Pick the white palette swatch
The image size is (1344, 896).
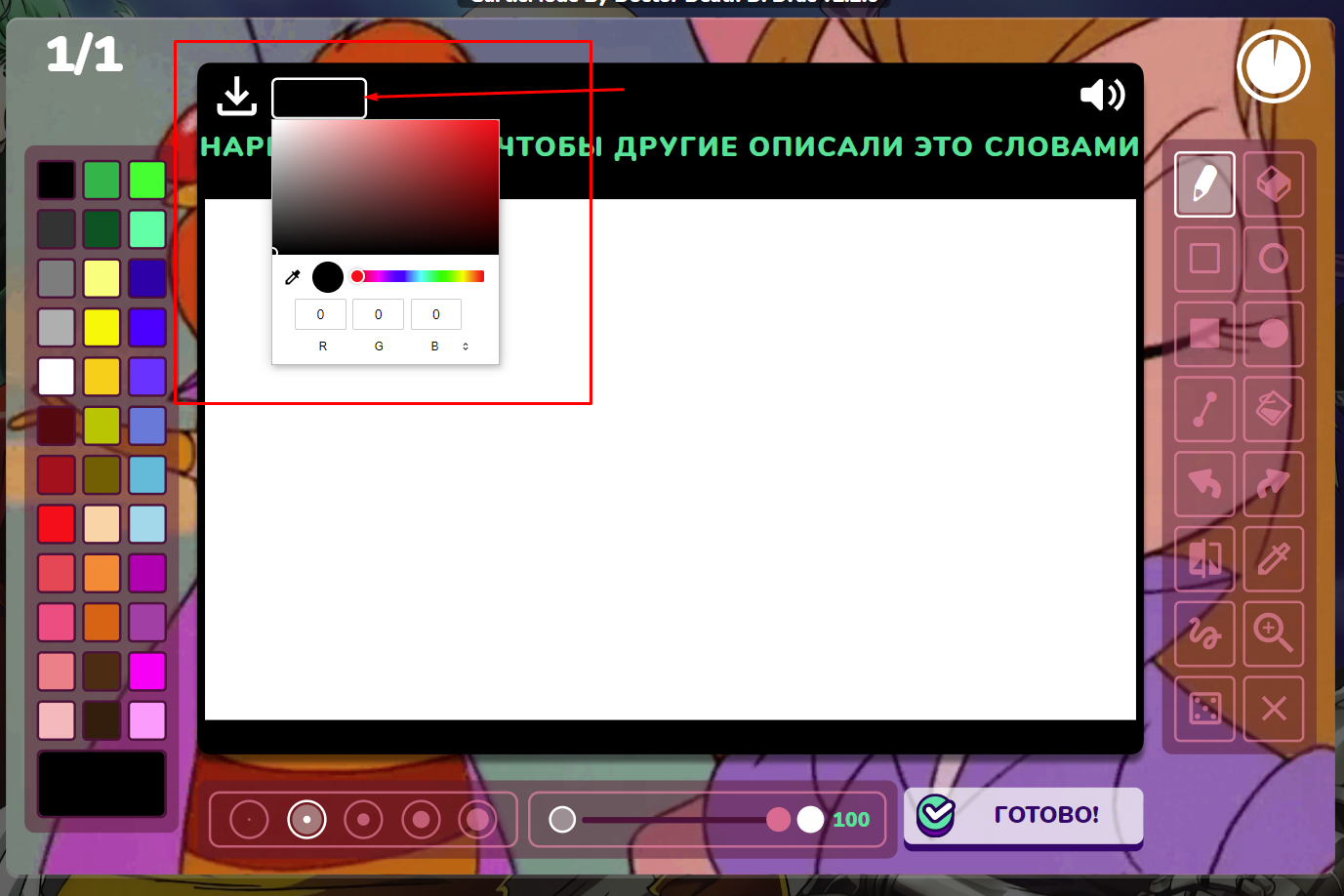tap(57, 377)
